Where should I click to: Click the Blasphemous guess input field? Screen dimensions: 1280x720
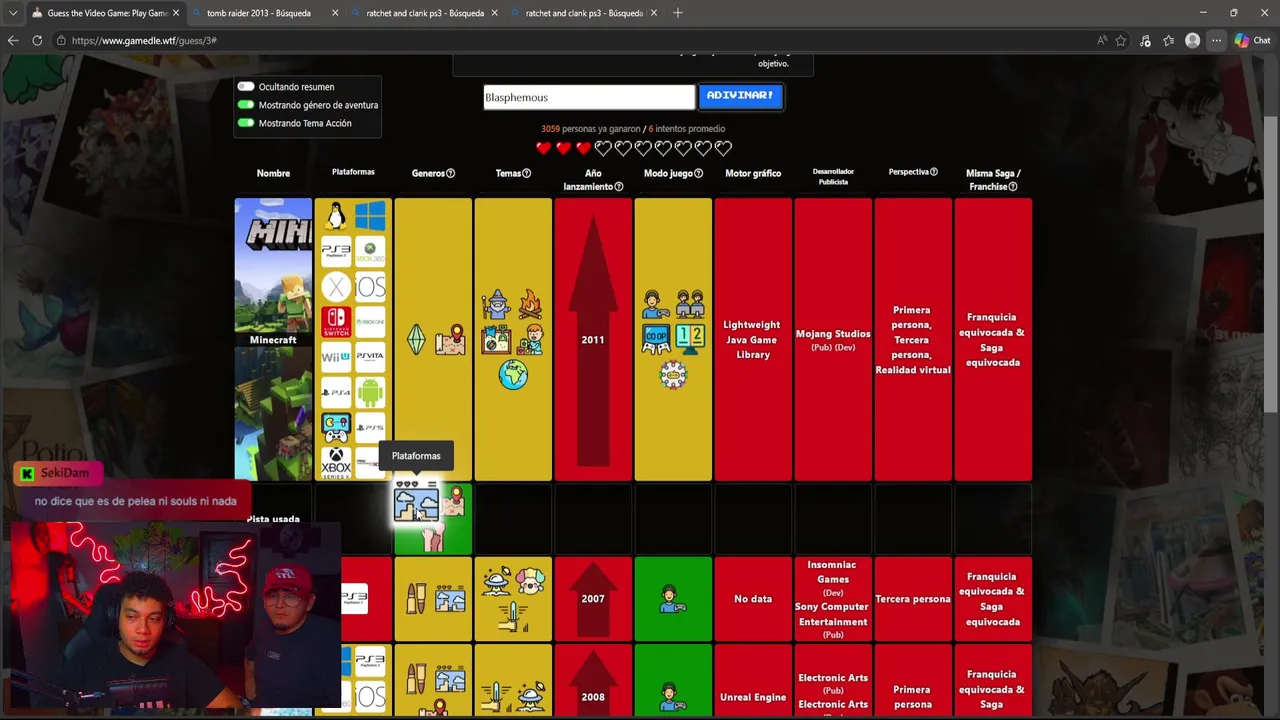click(589, 97)
